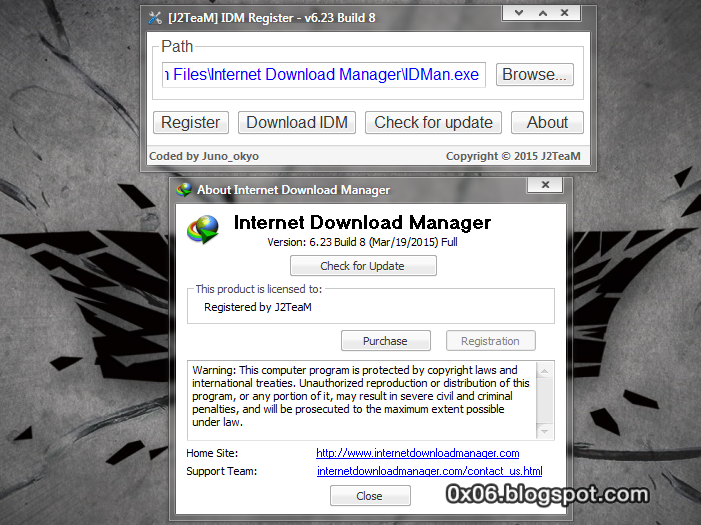701x525 pixels.
Task: Click the 'Internet Download Manager' heading text
Action: (x=362, y=222)
